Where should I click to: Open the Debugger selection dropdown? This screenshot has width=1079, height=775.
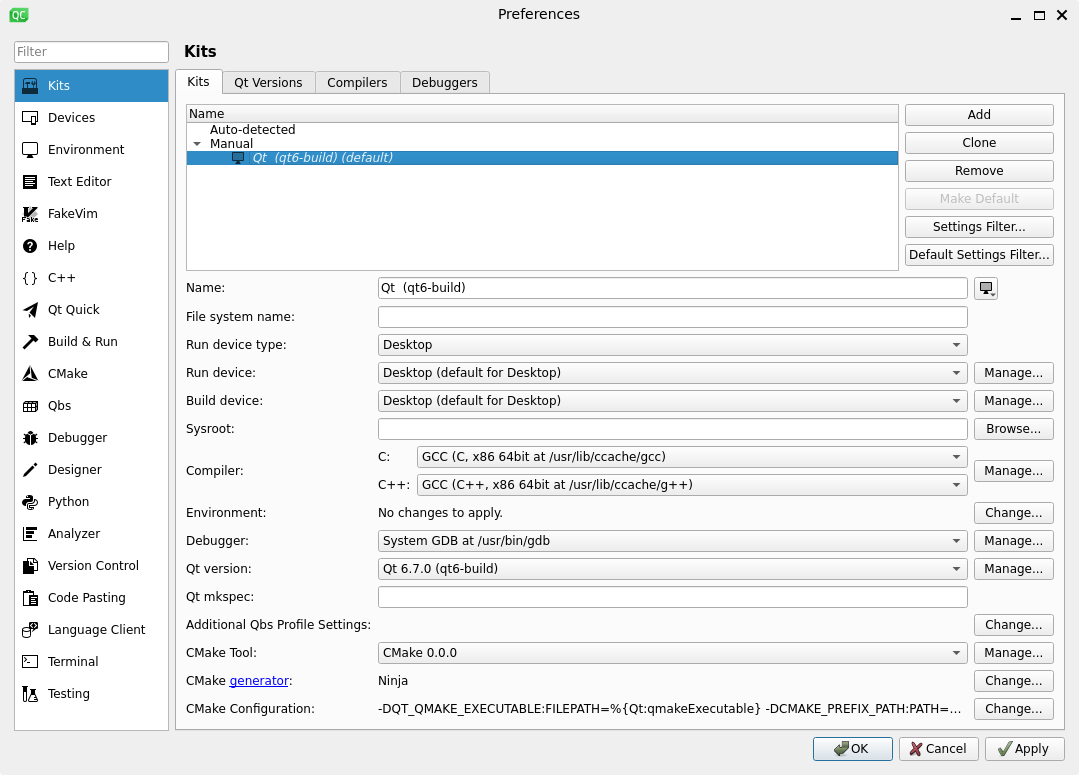(x=672, y=541)
